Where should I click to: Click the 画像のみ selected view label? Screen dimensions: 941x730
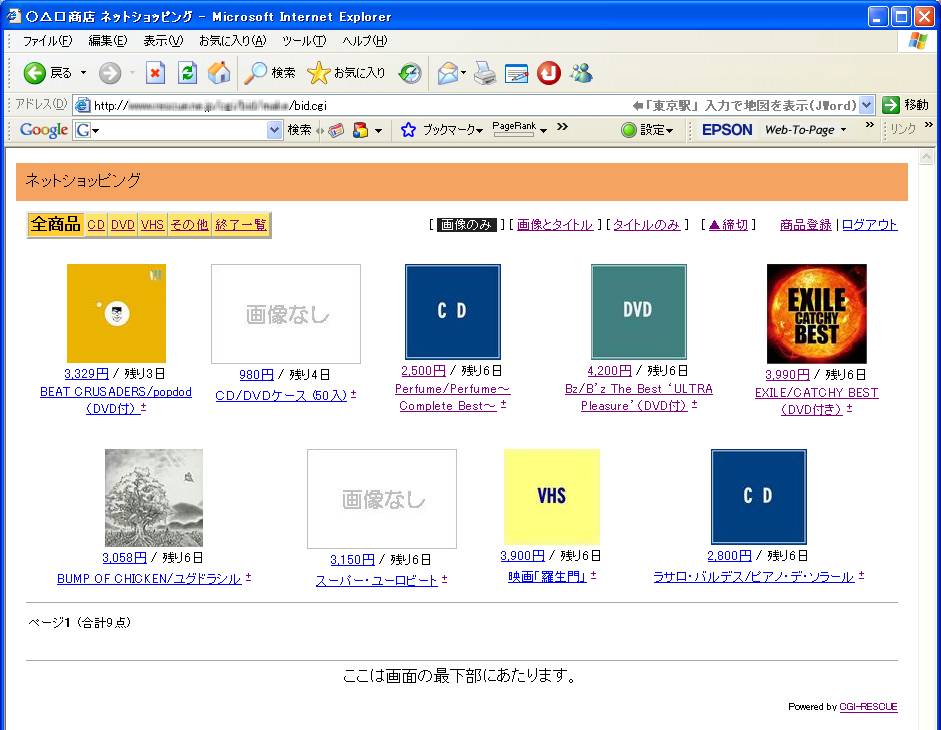(x=466, y=225)
